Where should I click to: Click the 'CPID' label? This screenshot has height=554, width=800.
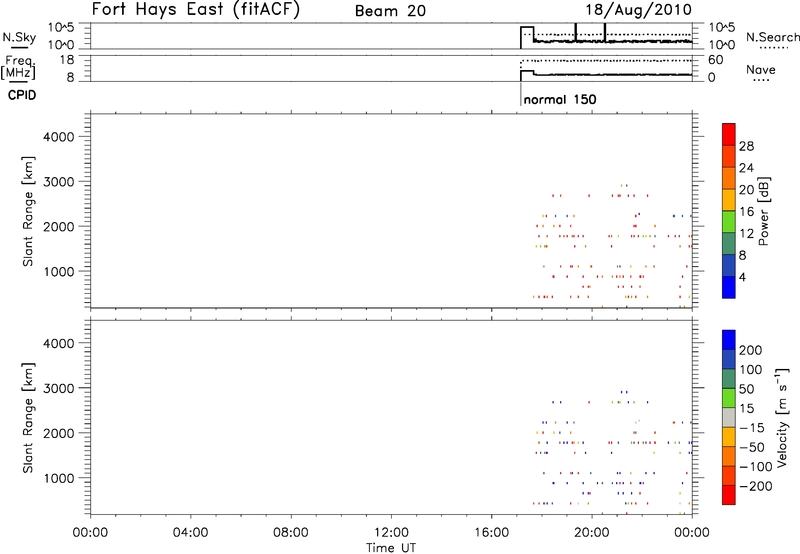point(22,95)
